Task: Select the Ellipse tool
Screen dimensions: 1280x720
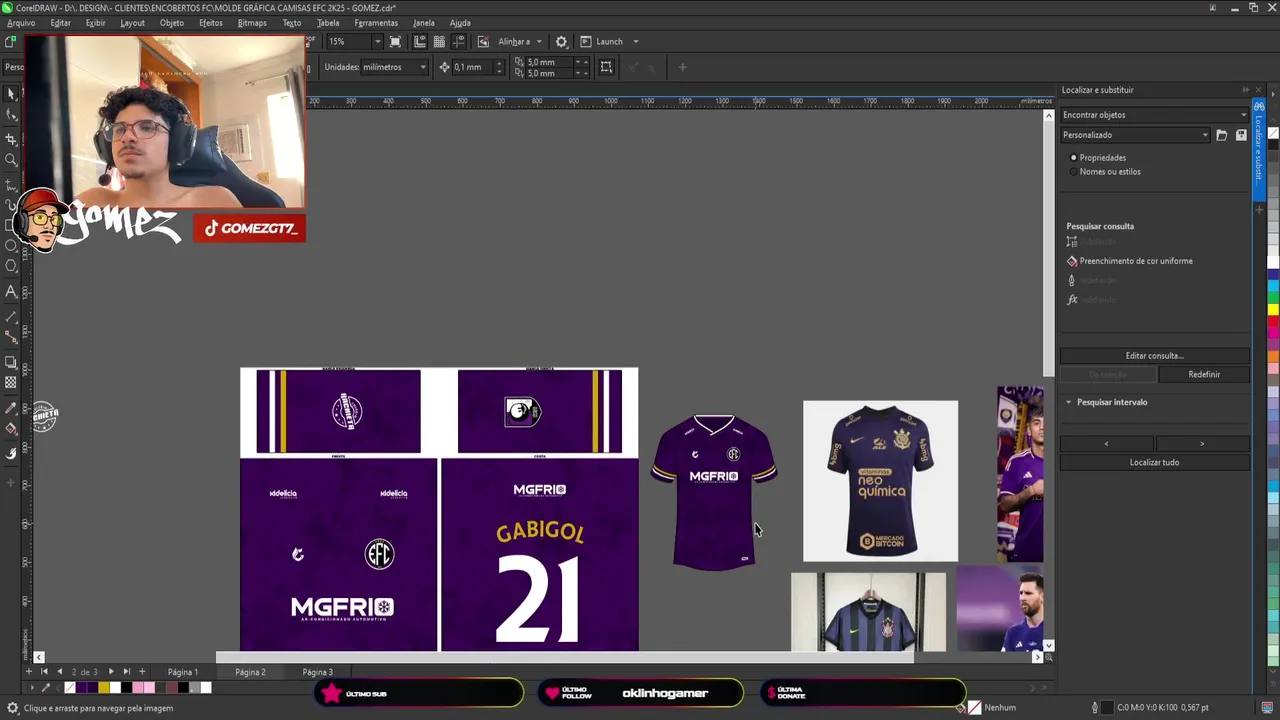Action: [x=11, y=245]
